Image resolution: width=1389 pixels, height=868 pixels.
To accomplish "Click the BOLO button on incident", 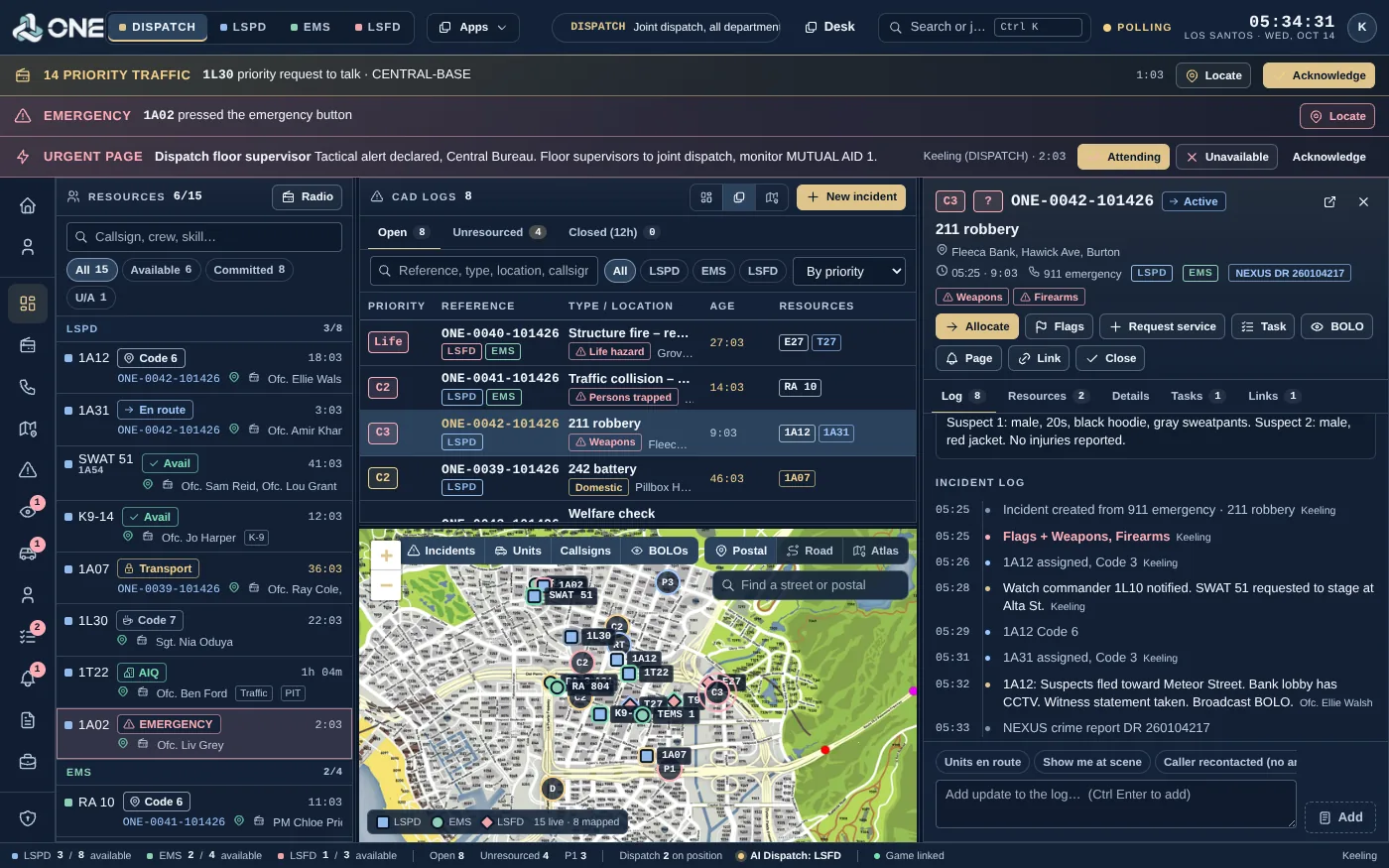I will pyautogui.click(x=1336, y=326).
